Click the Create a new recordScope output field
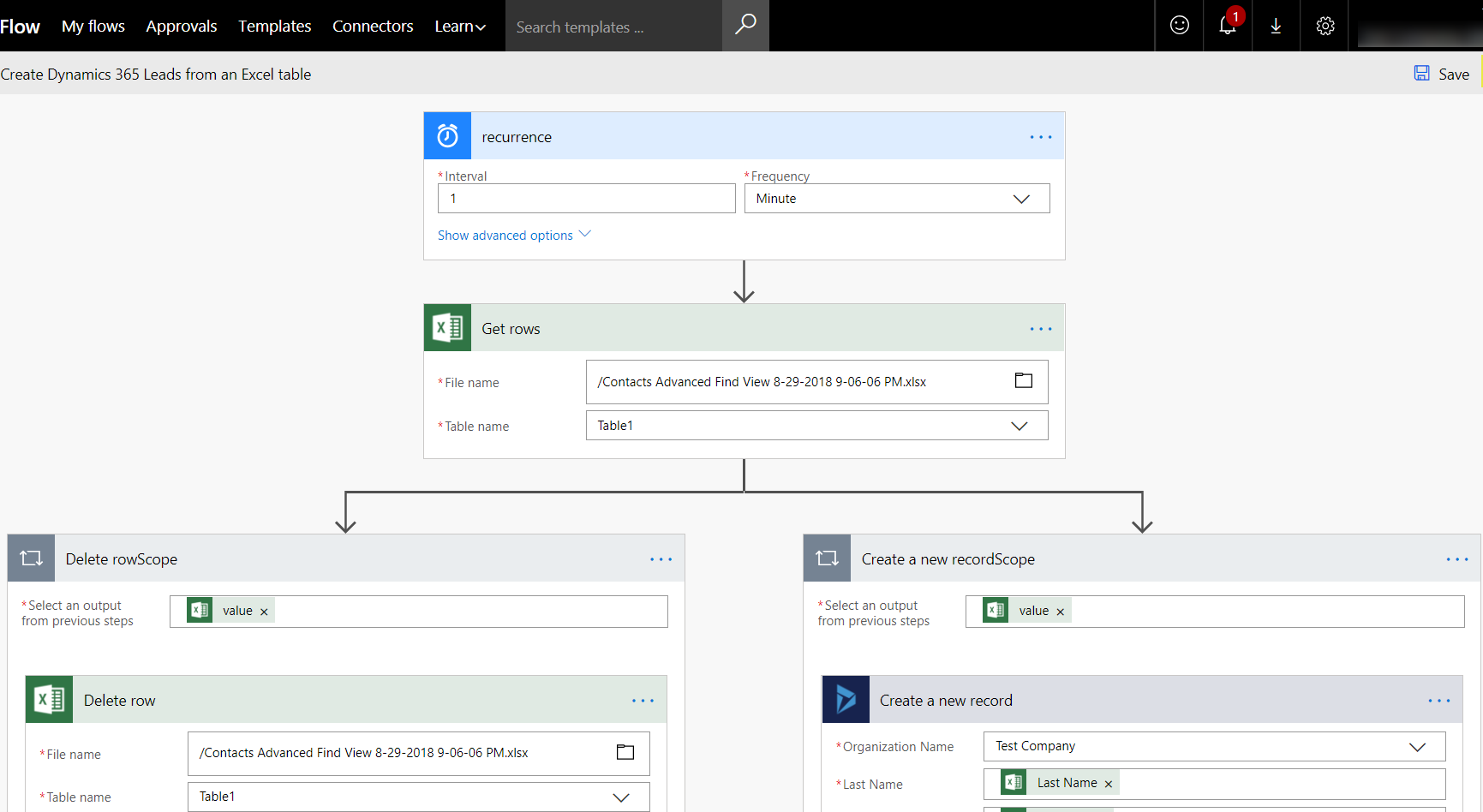The image size is (1483, 812). click(x=1214, y=612)
